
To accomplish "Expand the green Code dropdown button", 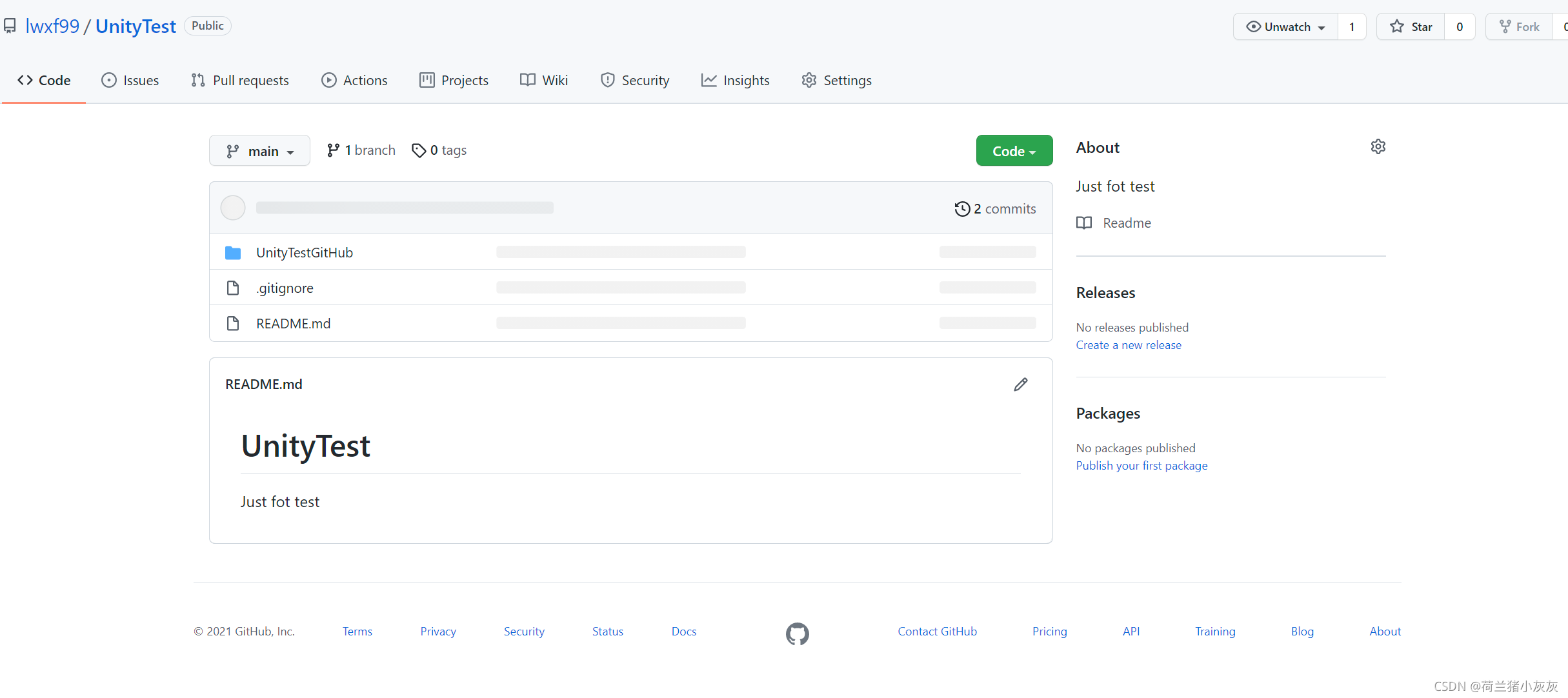I will pyautogui.click(x=1014, y=151).
